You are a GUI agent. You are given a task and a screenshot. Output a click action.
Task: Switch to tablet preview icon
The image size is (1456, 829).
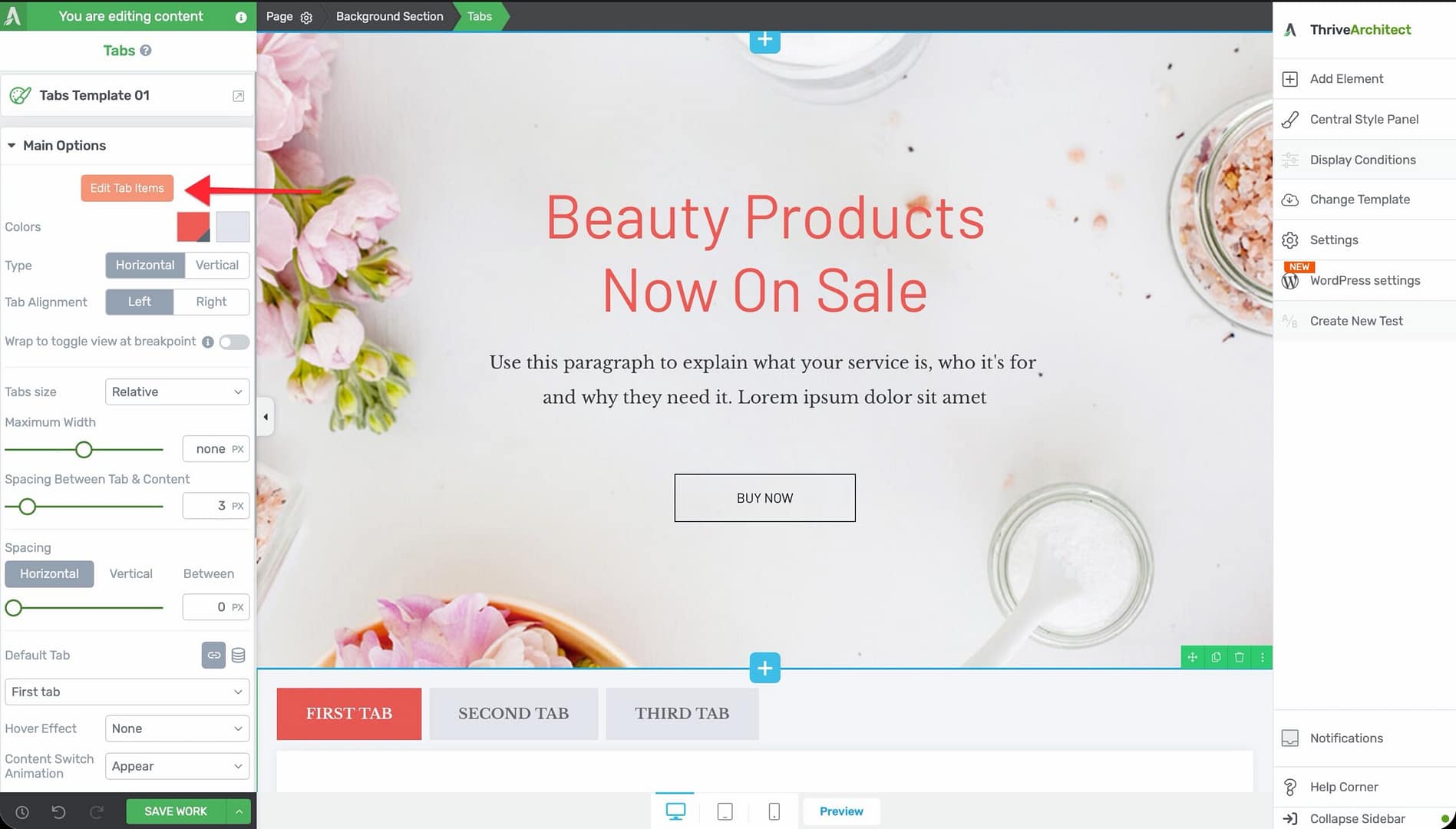click(x=725, y=811)
